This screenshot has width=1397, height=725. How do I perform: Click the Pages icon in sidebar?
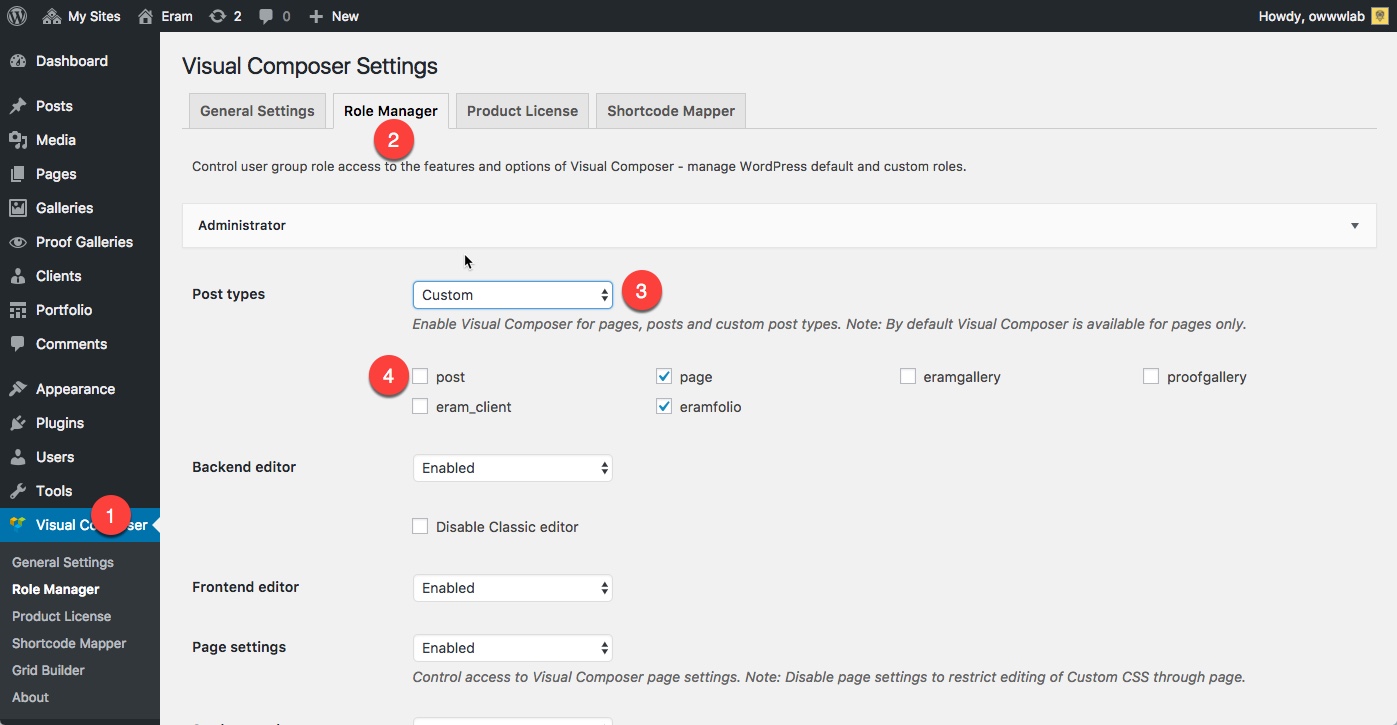pos(18,174)
